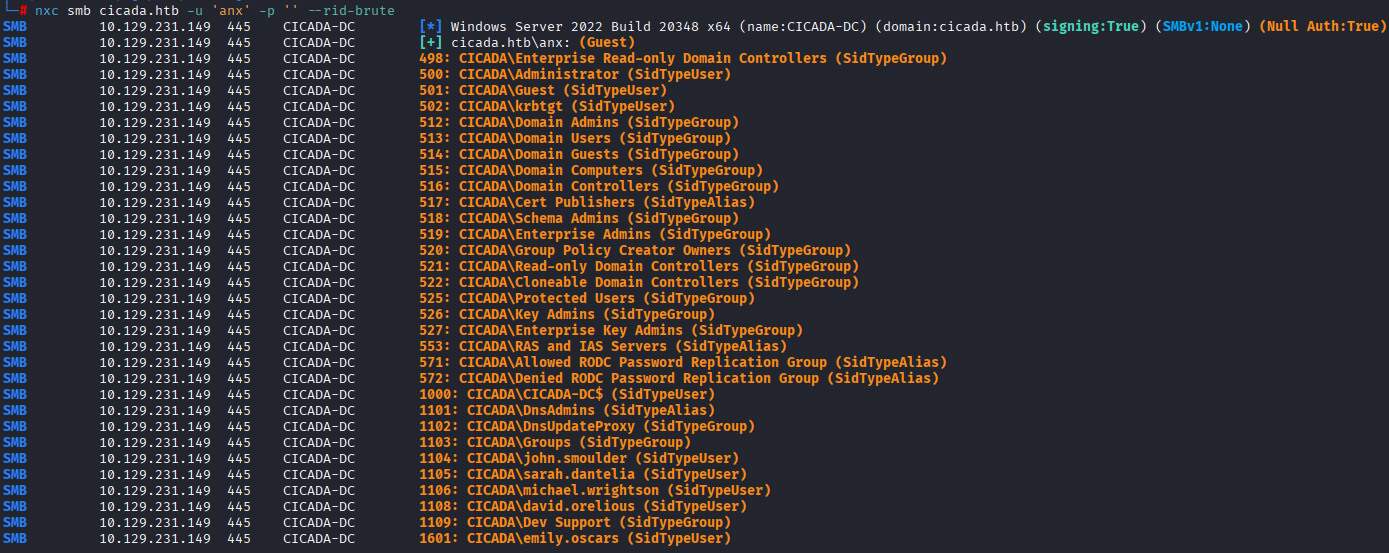Click the Null Auth:True text
Viewport: 1389px width, 553px height.
point(1323,26)
